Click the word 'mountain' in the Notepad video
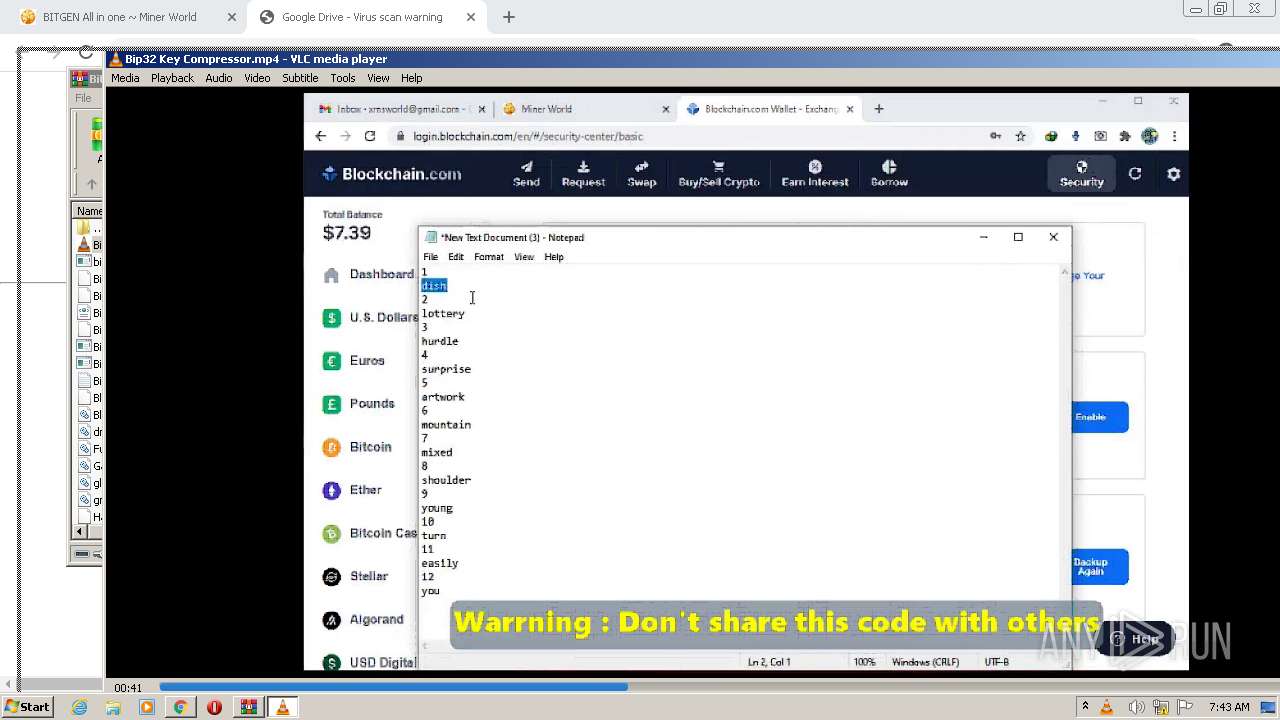1280x720 pixels. coord(446,425)
